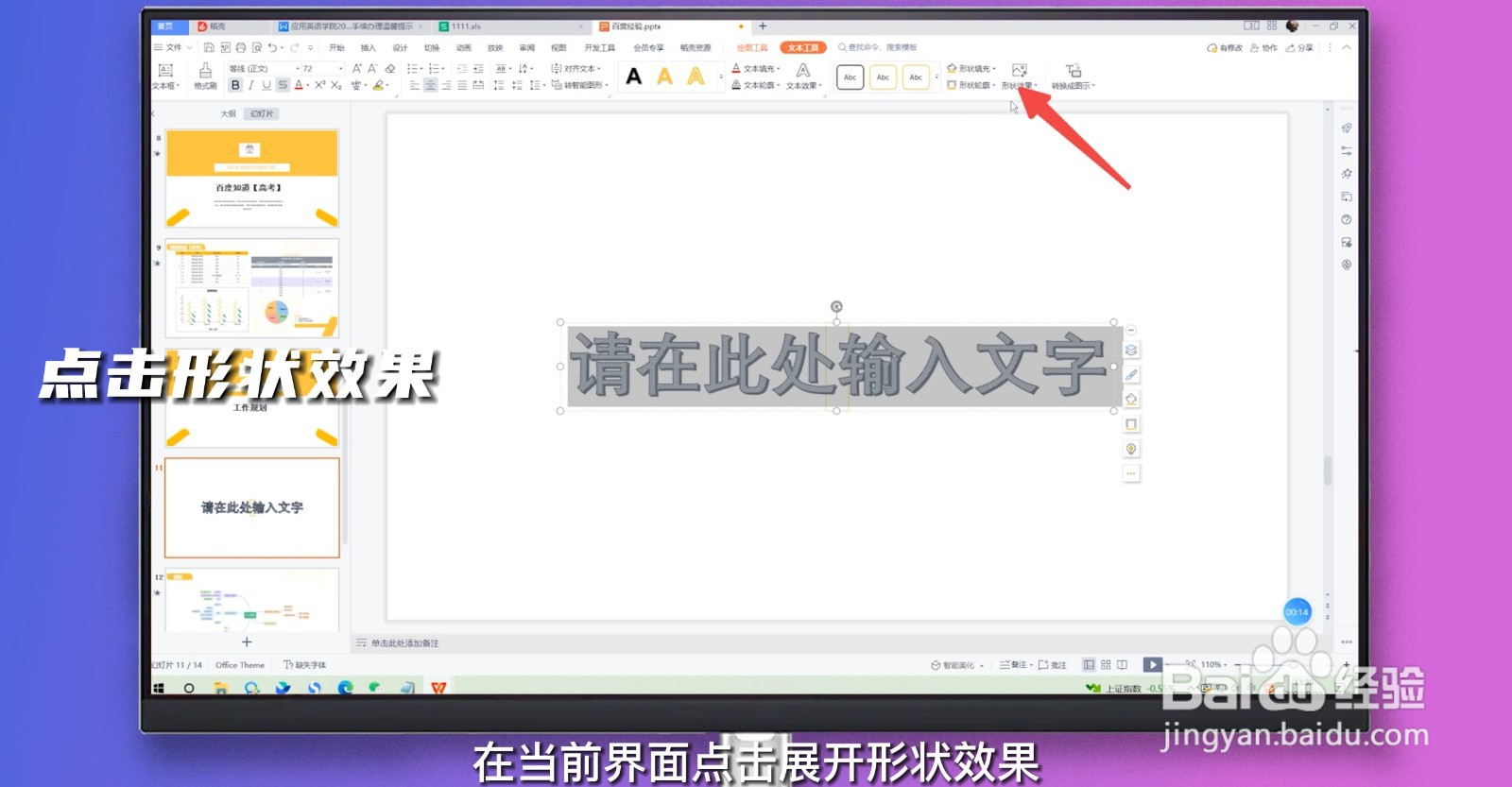Image resolution: width=1512 pixels, height=787 pixels.
Task: Click the Undo arrow
Action: [x=272, y=47]
